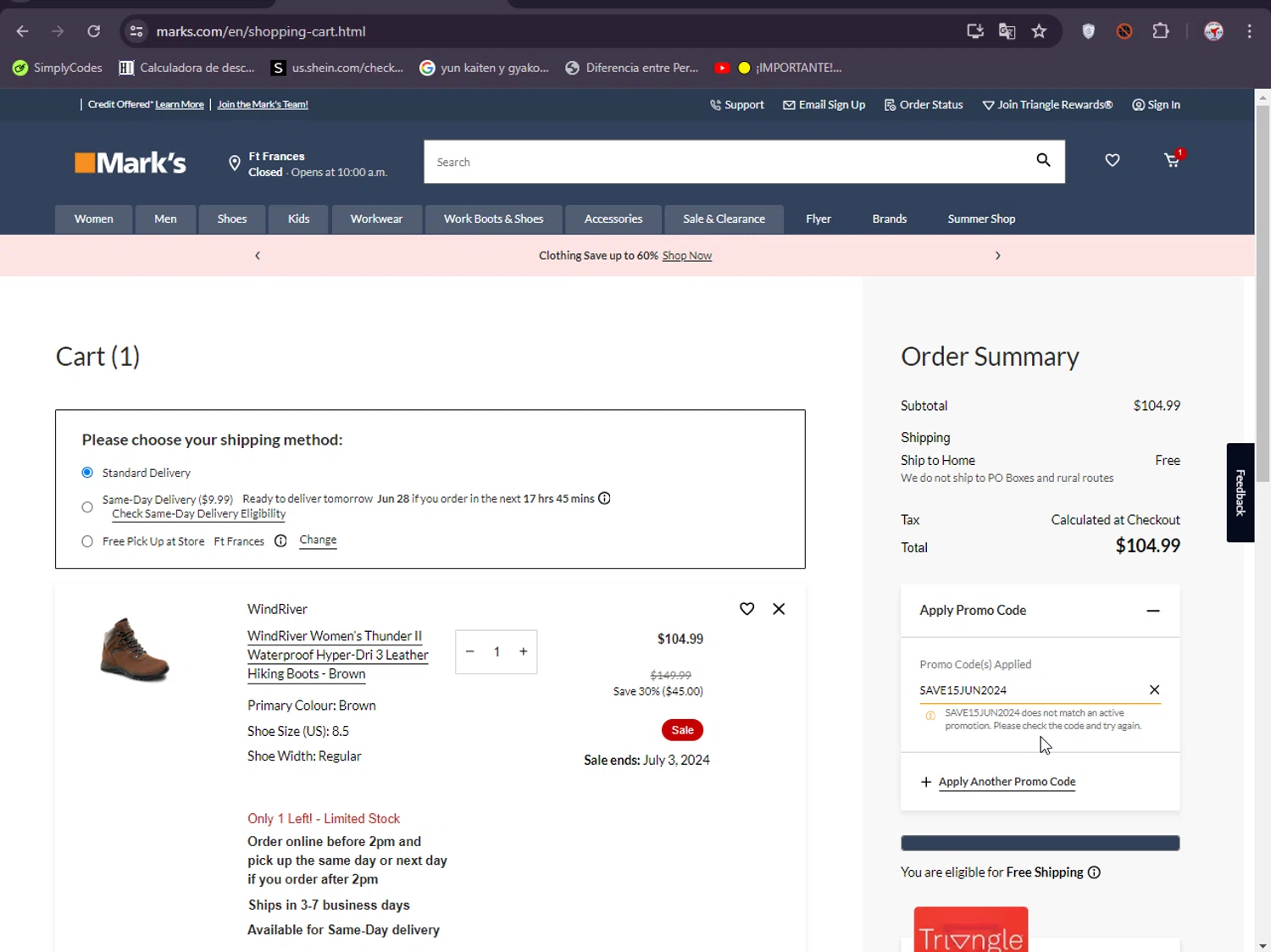The width and height of the screenshot is (1271, 952).
Task: Click Join Triangle Rewards
Action: (x=1047, y=105)
